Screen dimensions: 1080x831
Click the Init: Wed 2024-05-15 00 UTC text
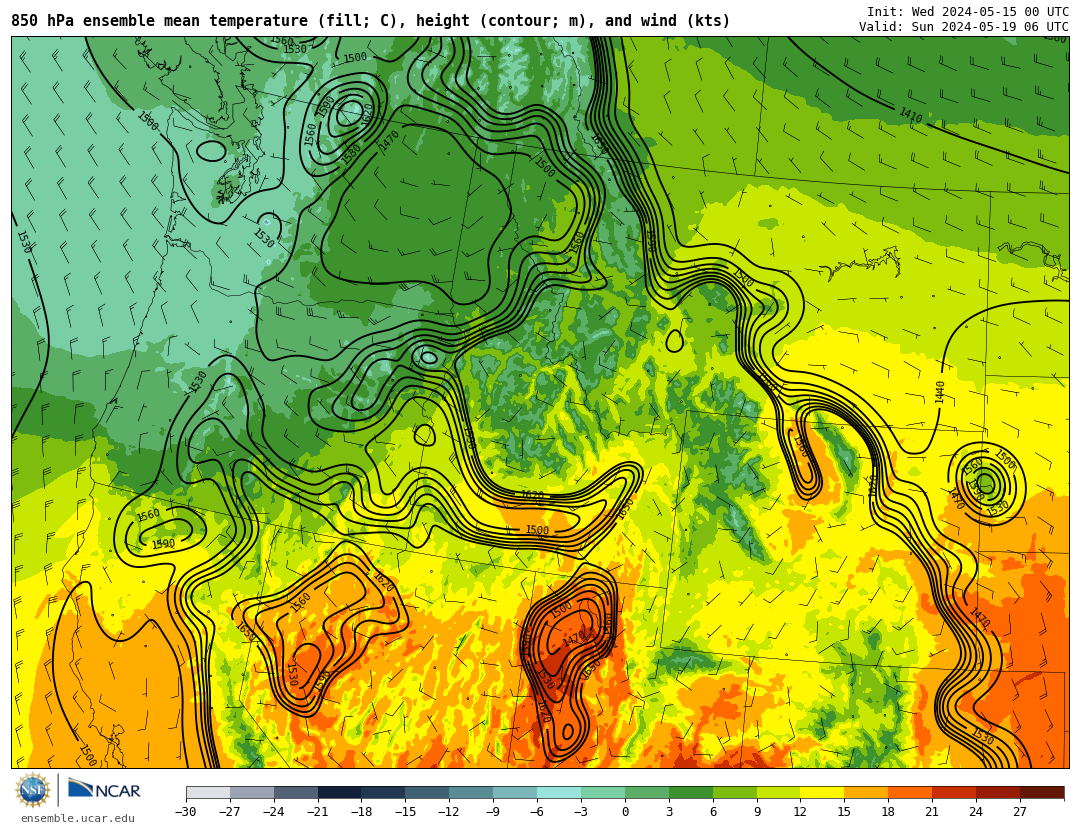tap(968, 12)
